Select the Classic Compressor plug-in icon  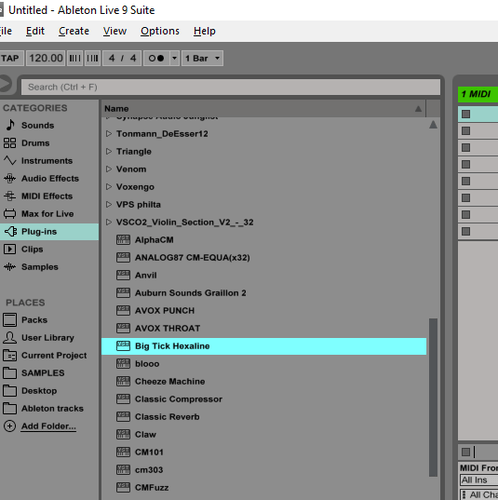[123, 399]
